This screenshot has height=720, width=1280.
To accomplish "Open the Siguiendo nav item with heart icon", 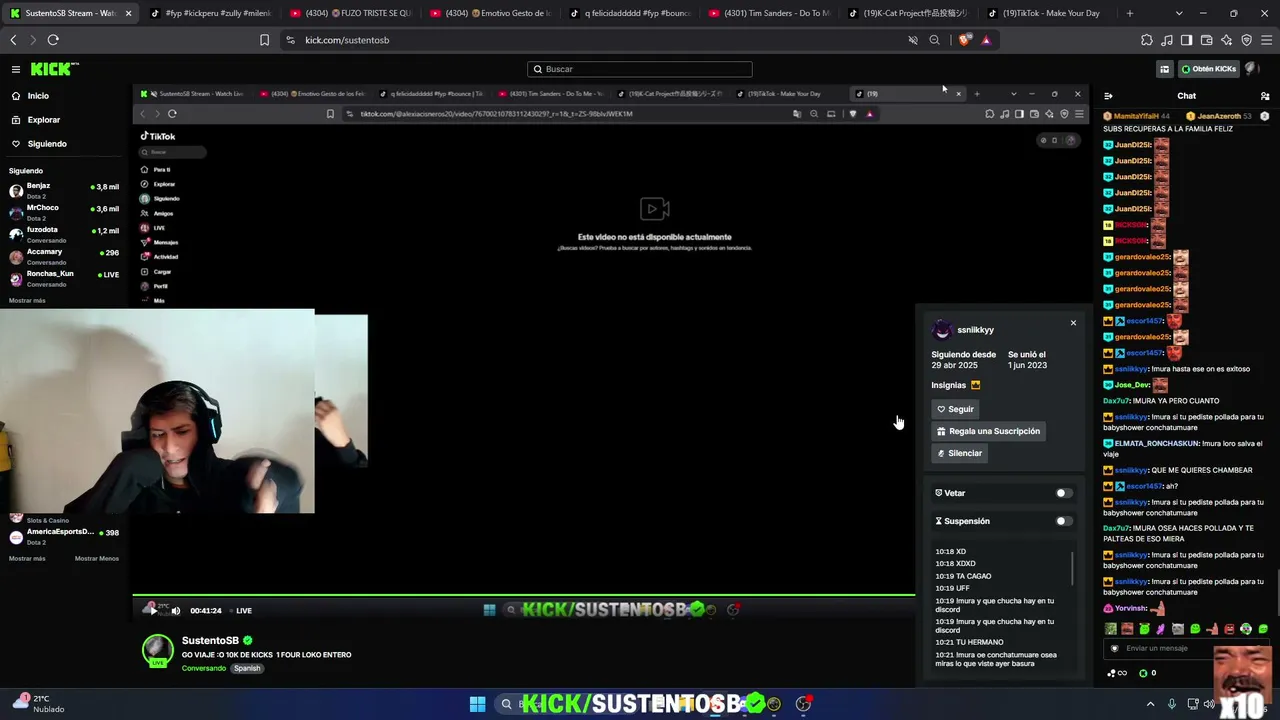I will [38, 144].
